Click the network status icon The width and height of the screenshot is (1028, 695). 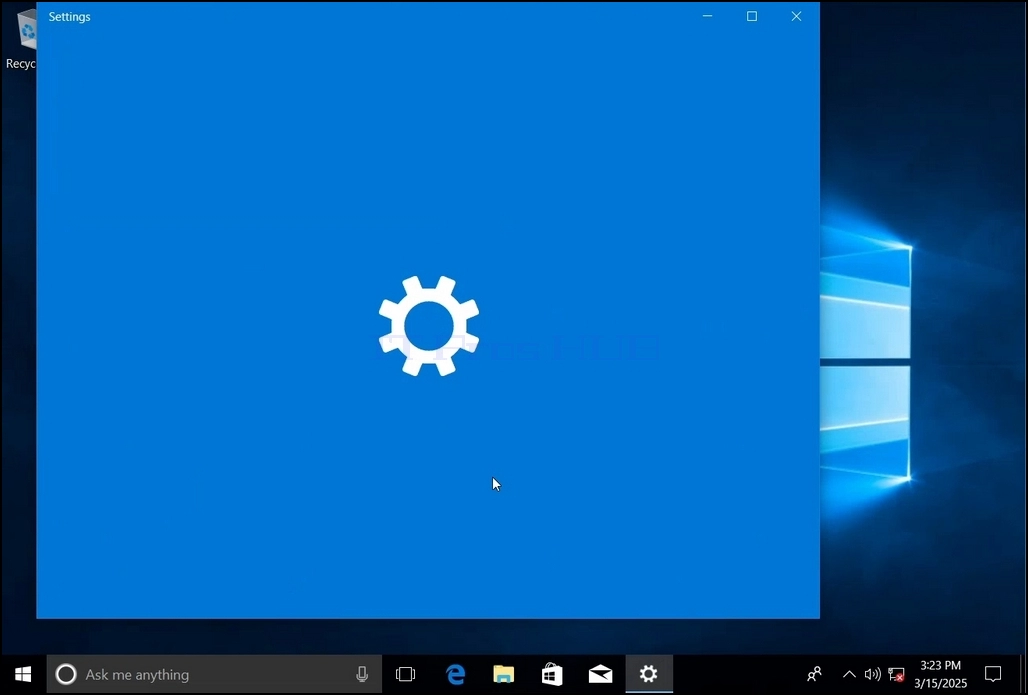pos(896,674)
